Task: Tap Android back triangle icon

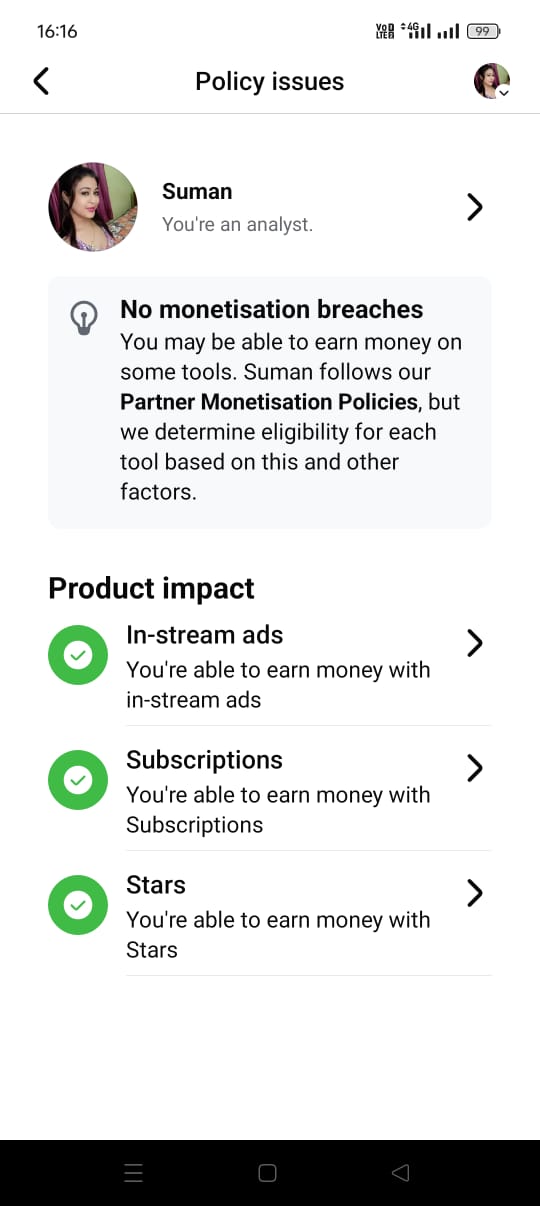Action: (x=401, y=1173)
